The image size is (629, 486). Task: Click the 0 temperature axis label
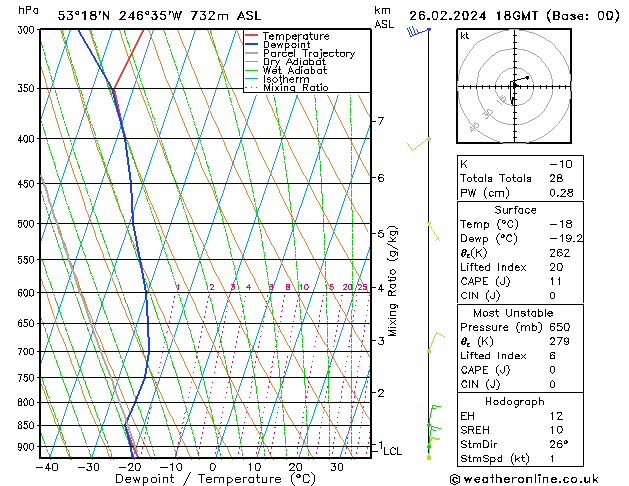click(213, 467)
